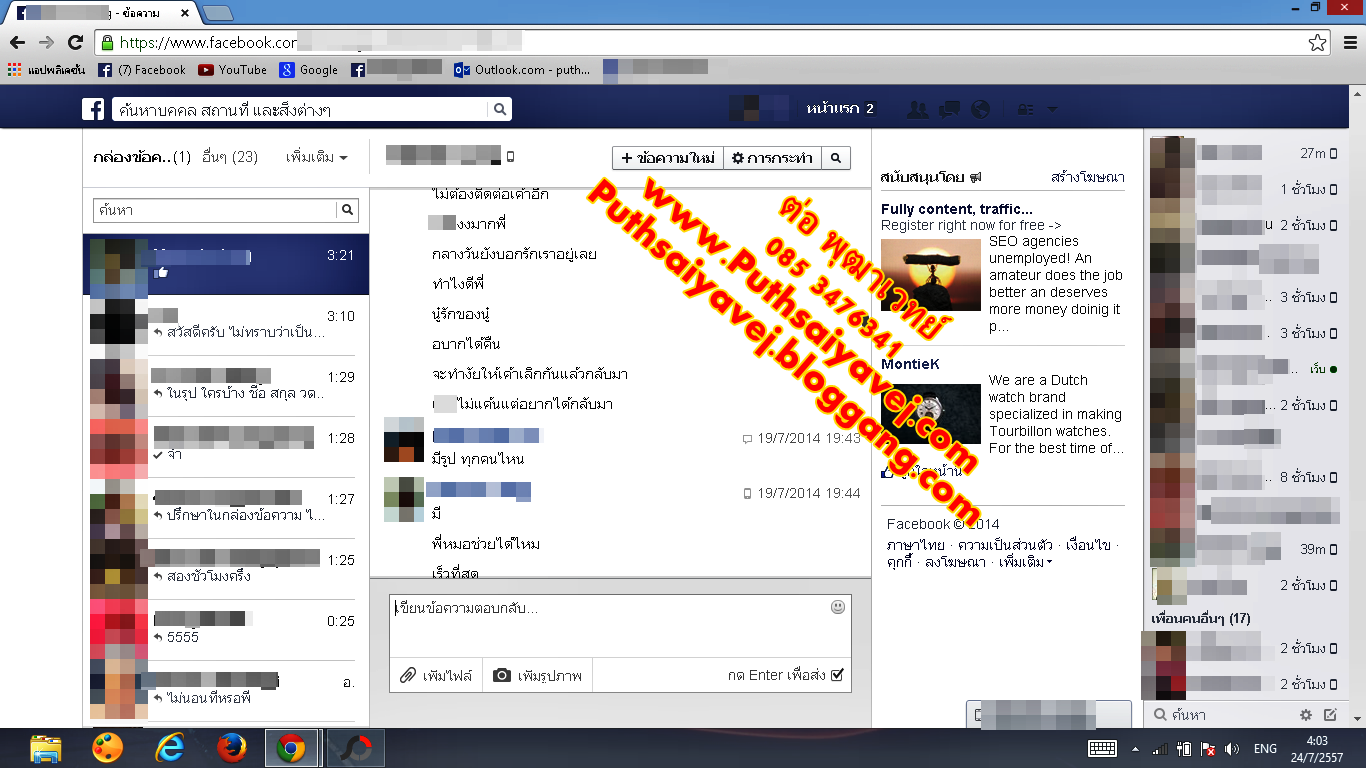Image resolution: width=1366 pixels, height=768 pixels.
Task: Click สร้างโฆษณา create ad link
Action: pyautogui.click(x=1088, y=177)
